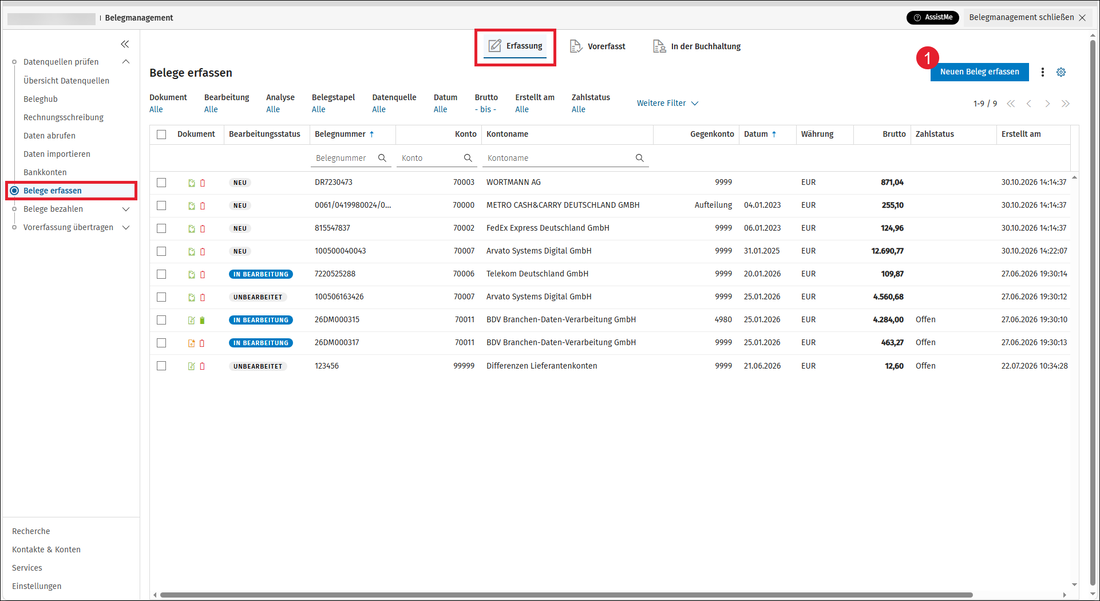
Task: Click the search icon in Konto filter
Action: [468, 158]
